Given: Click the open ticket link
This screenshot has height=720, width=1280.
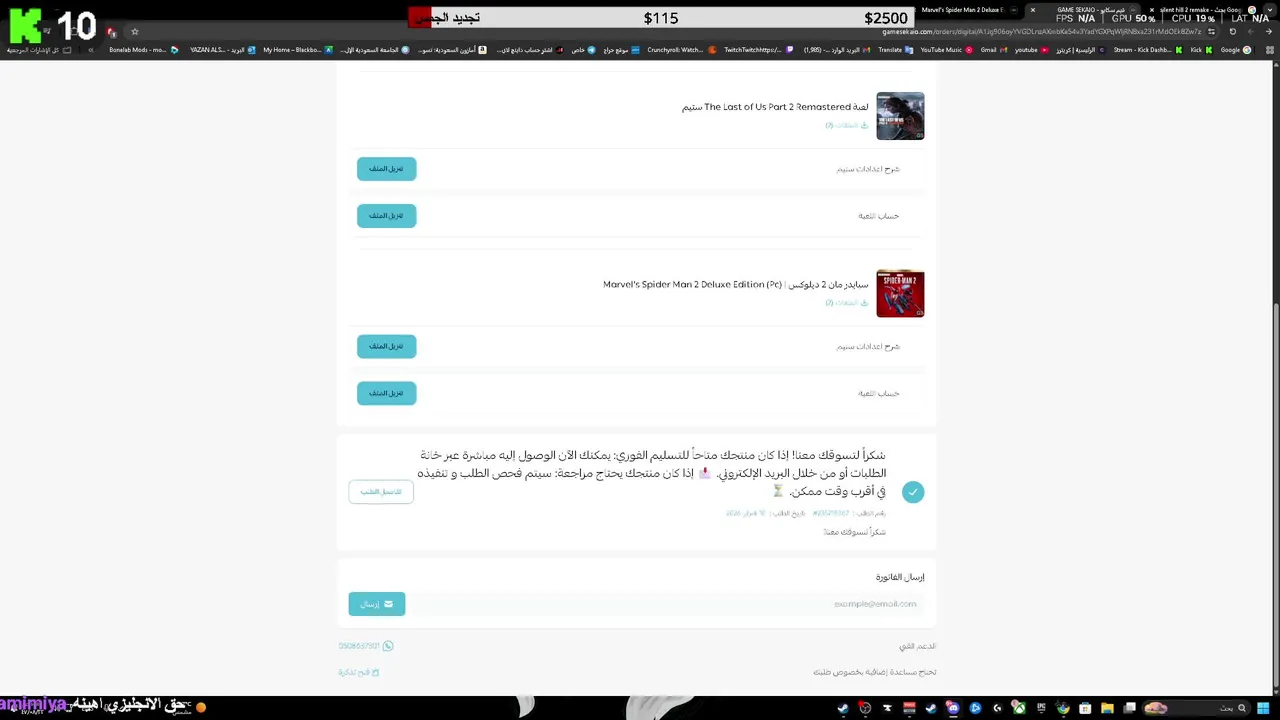Looking at the screenshot, I should pos(359,673).
